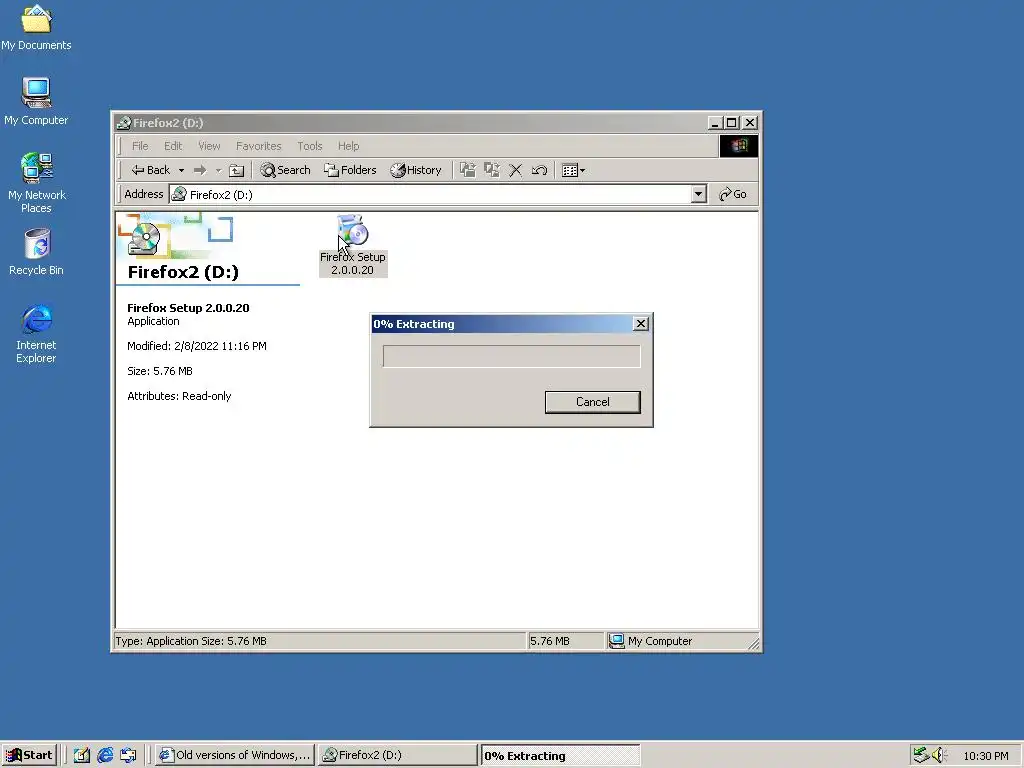The width and height of the screenshot is (1024, 768).
Task: Open the History pane
Action: click(x=416, y=170)
